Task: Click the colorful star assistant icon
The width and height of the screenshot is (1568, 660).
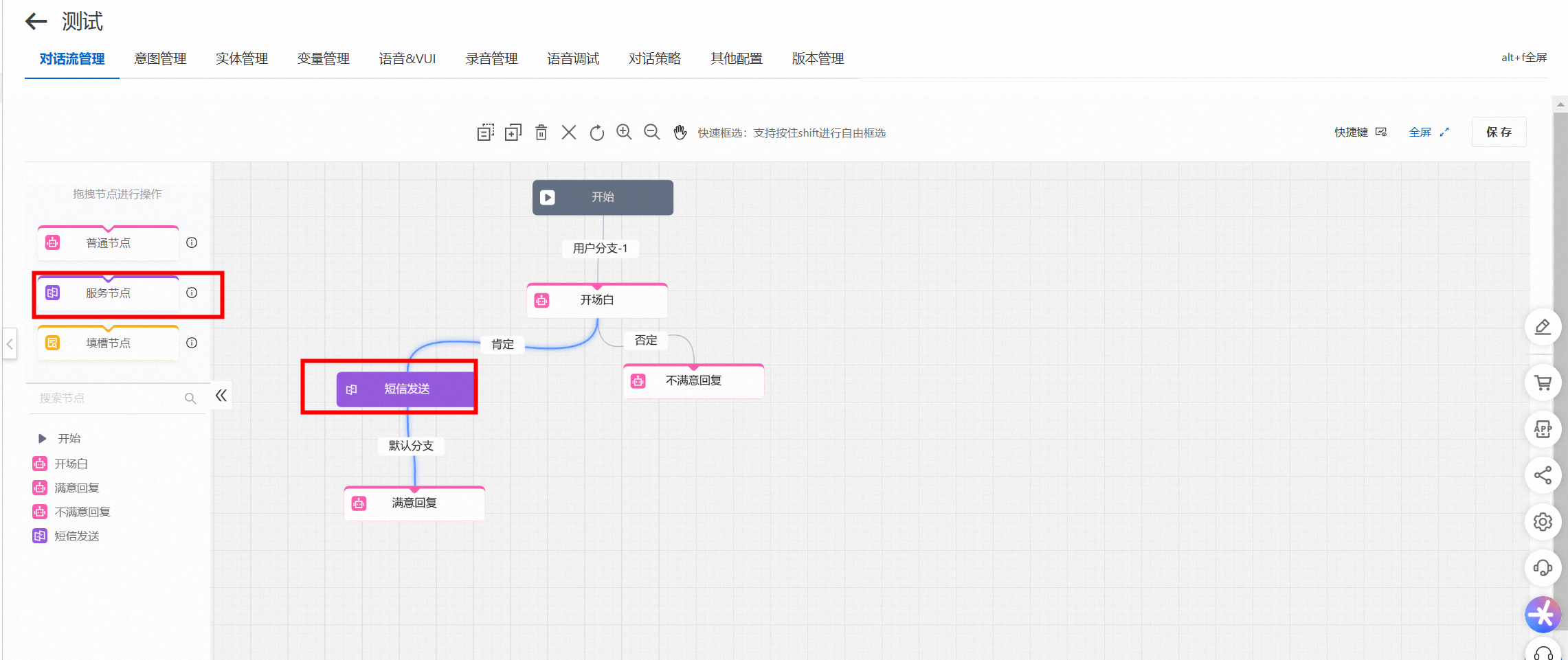Action: (1543, 614)
